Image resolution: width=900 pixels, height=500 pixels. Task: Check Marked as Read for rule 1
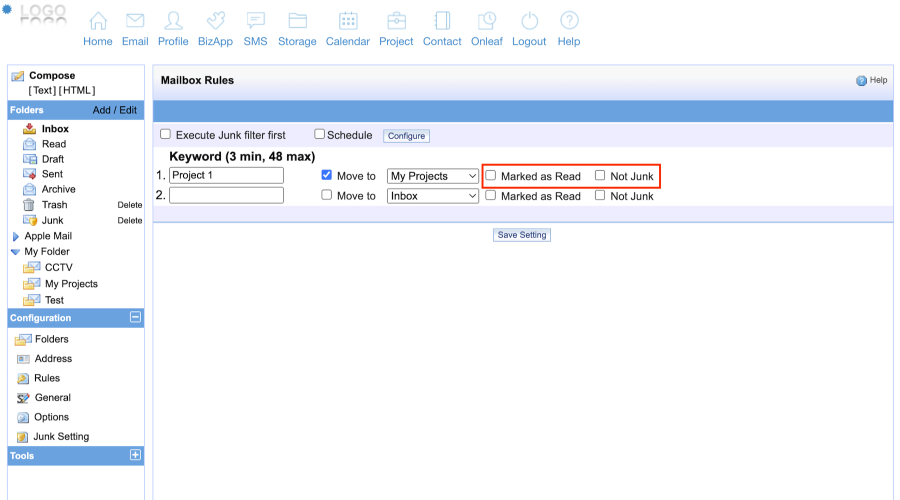point(490,176)
